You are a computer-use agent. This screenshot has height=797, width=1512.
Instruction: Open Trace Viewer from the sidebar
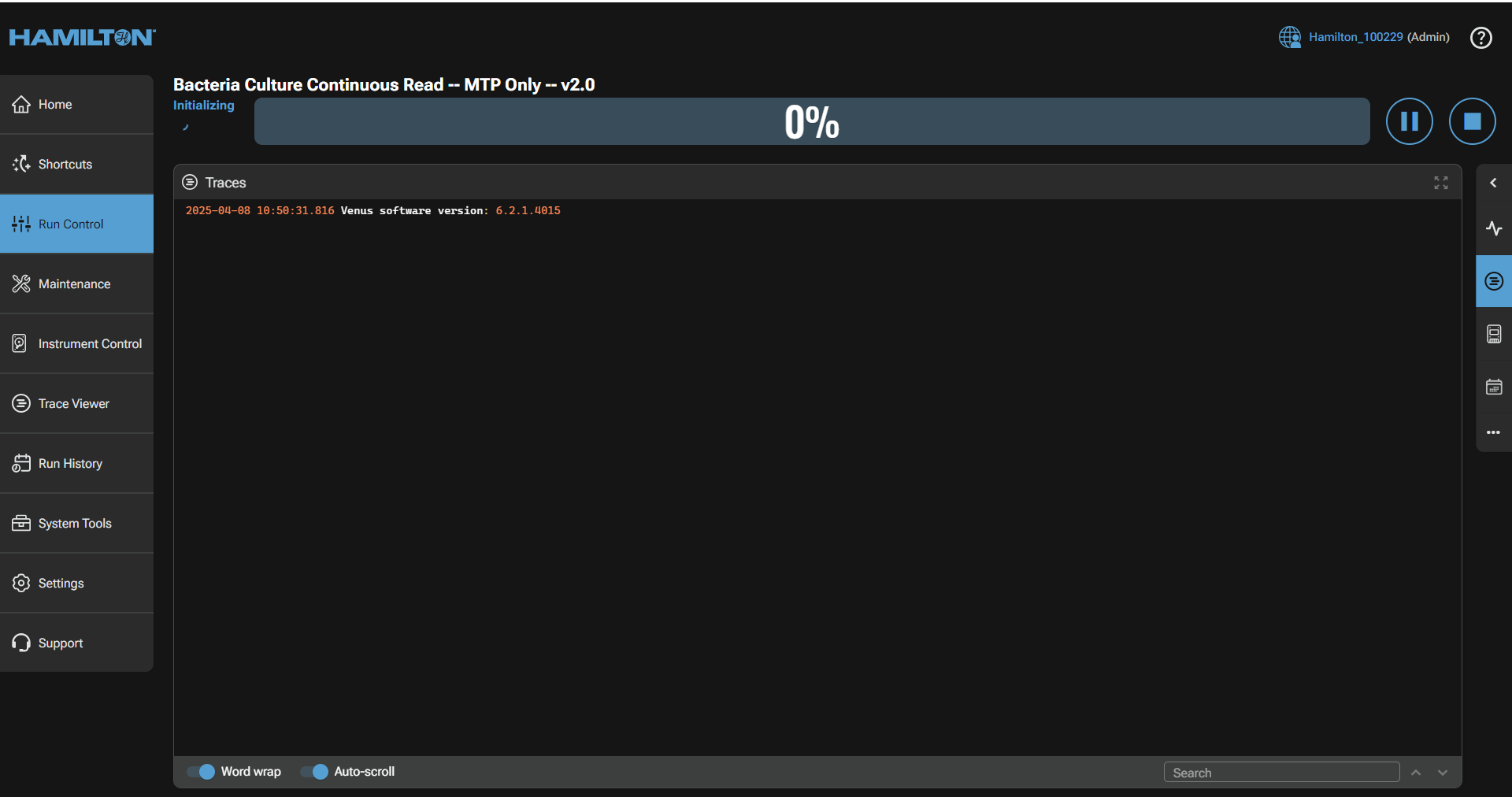tap(74, 403)
